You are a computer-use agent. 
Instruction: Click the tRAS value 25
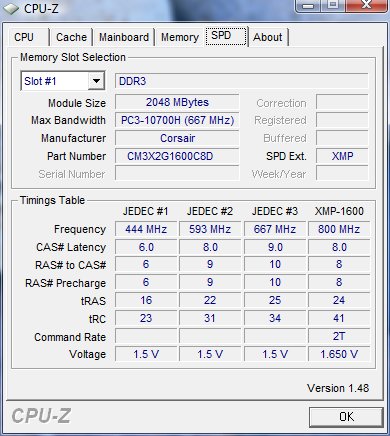(x=275, y=300)
